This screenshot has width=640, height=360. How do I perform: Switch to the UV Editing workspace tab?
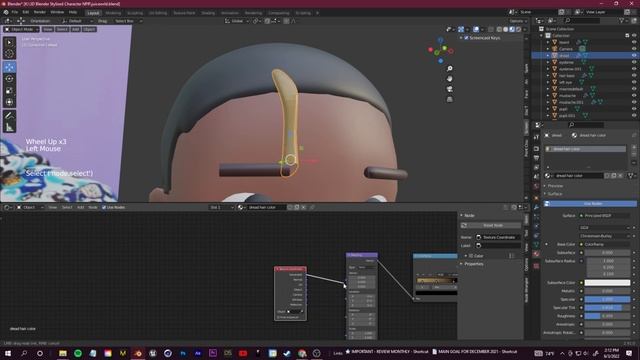[x=158, y=13]
